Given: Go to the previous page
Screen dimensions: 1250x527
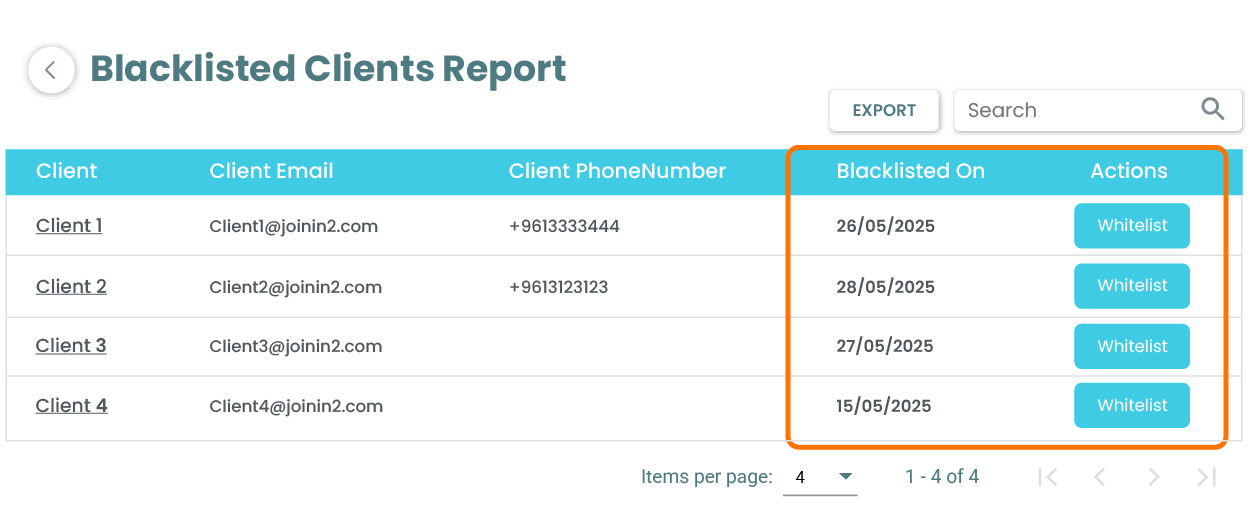Looking at the screenshot, I should pyautogui.click(x=1100, y=477).
